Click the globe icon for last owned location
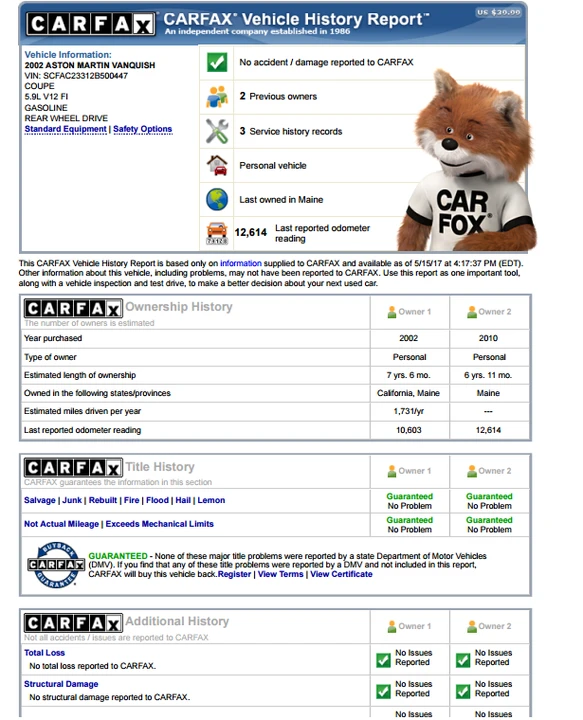583x720 pixels. [x=217, y=199]
